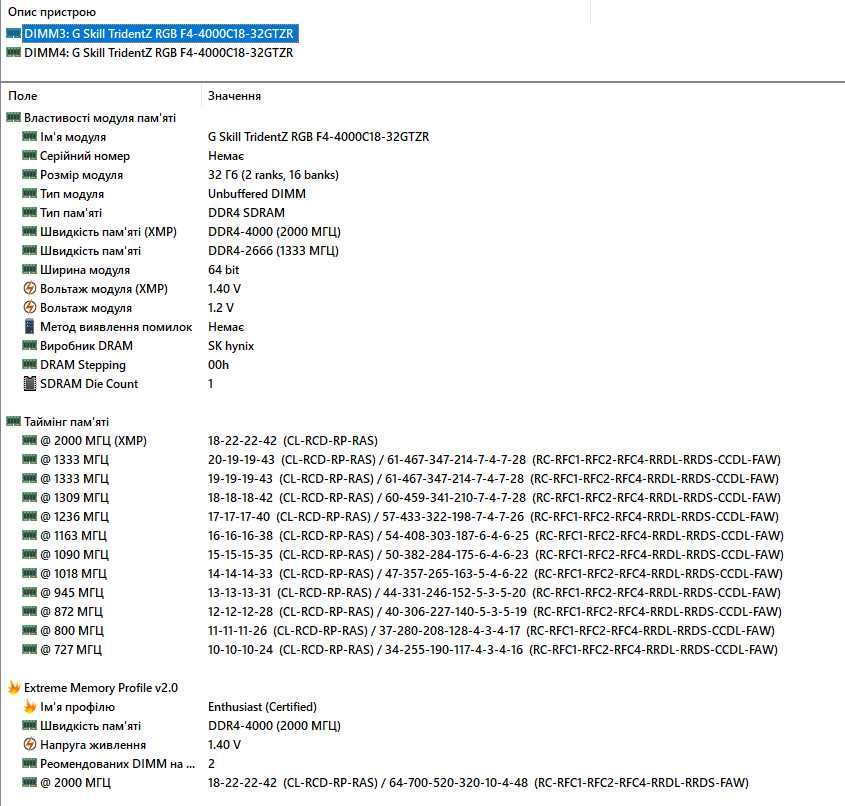Click the icon beside '@ 1163 МГЦ'
This screenshot has width=845, height=806.
click(30, 535)
